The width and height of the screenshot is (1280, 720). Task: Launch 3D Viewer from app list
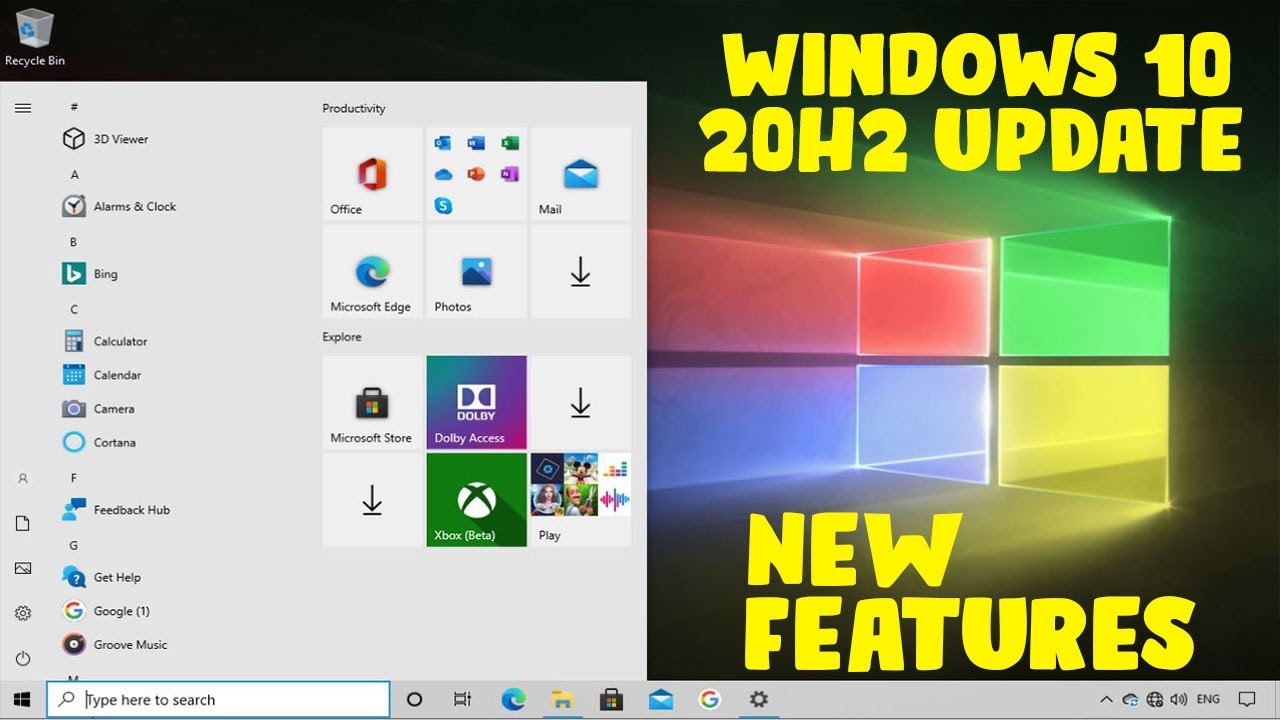(105, 139)
